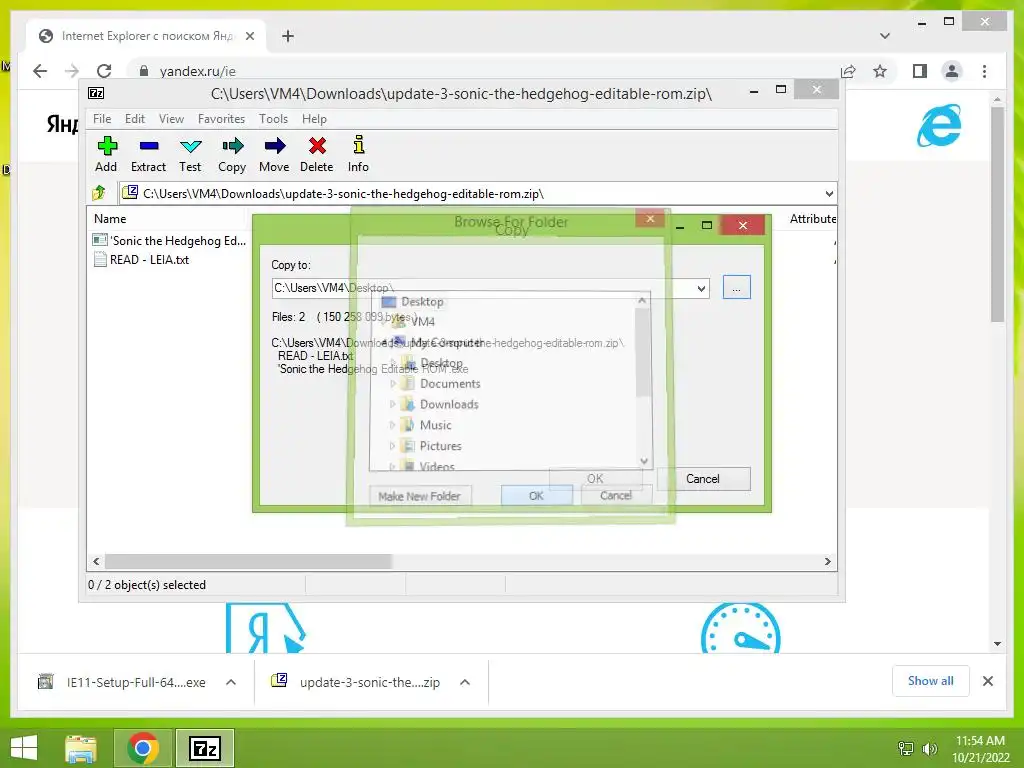1024x768 pixels.
Task: Click the share page icon in Chrome
Action: 848,71
